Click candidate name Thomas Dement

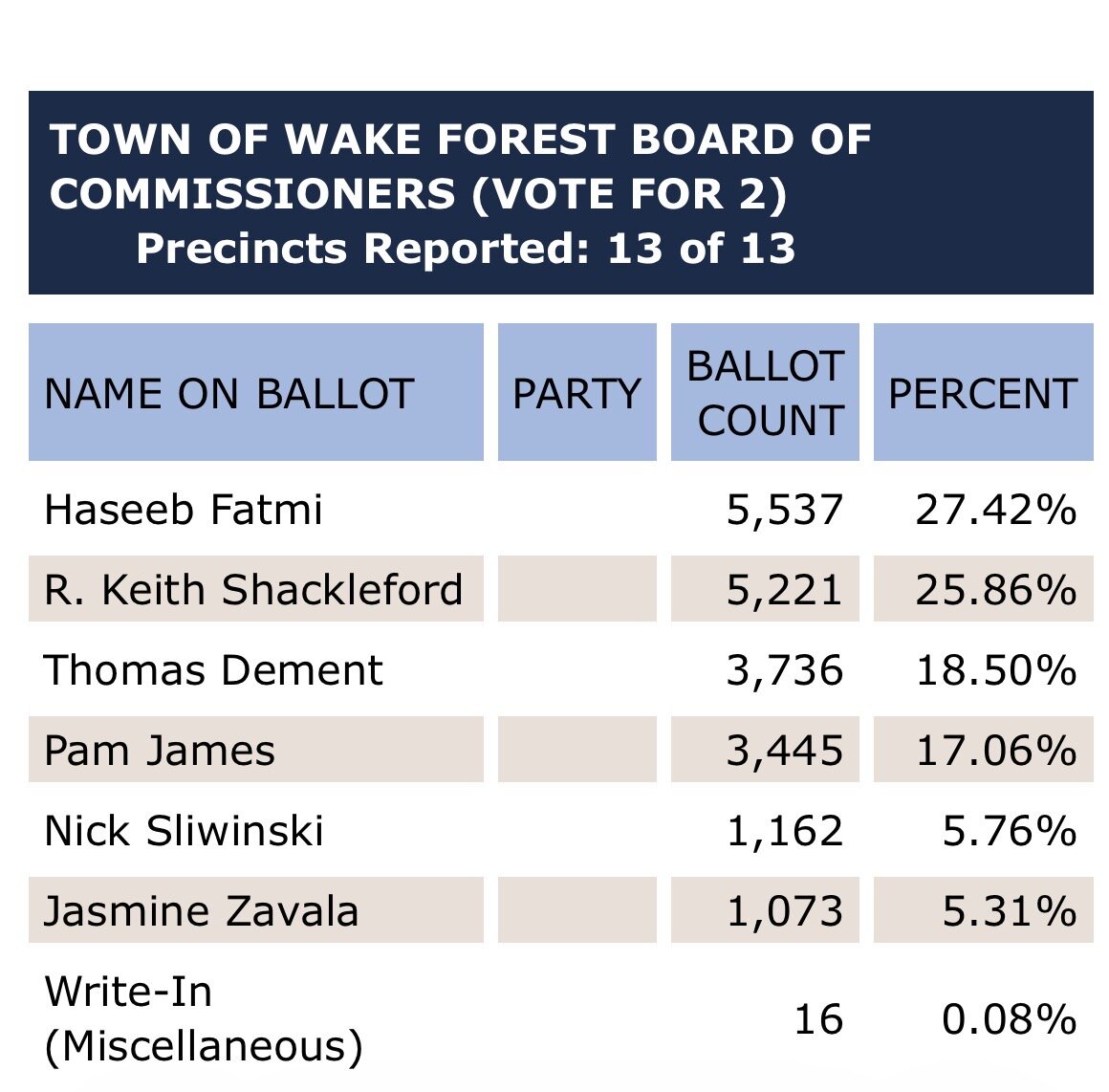click(213, 670)
